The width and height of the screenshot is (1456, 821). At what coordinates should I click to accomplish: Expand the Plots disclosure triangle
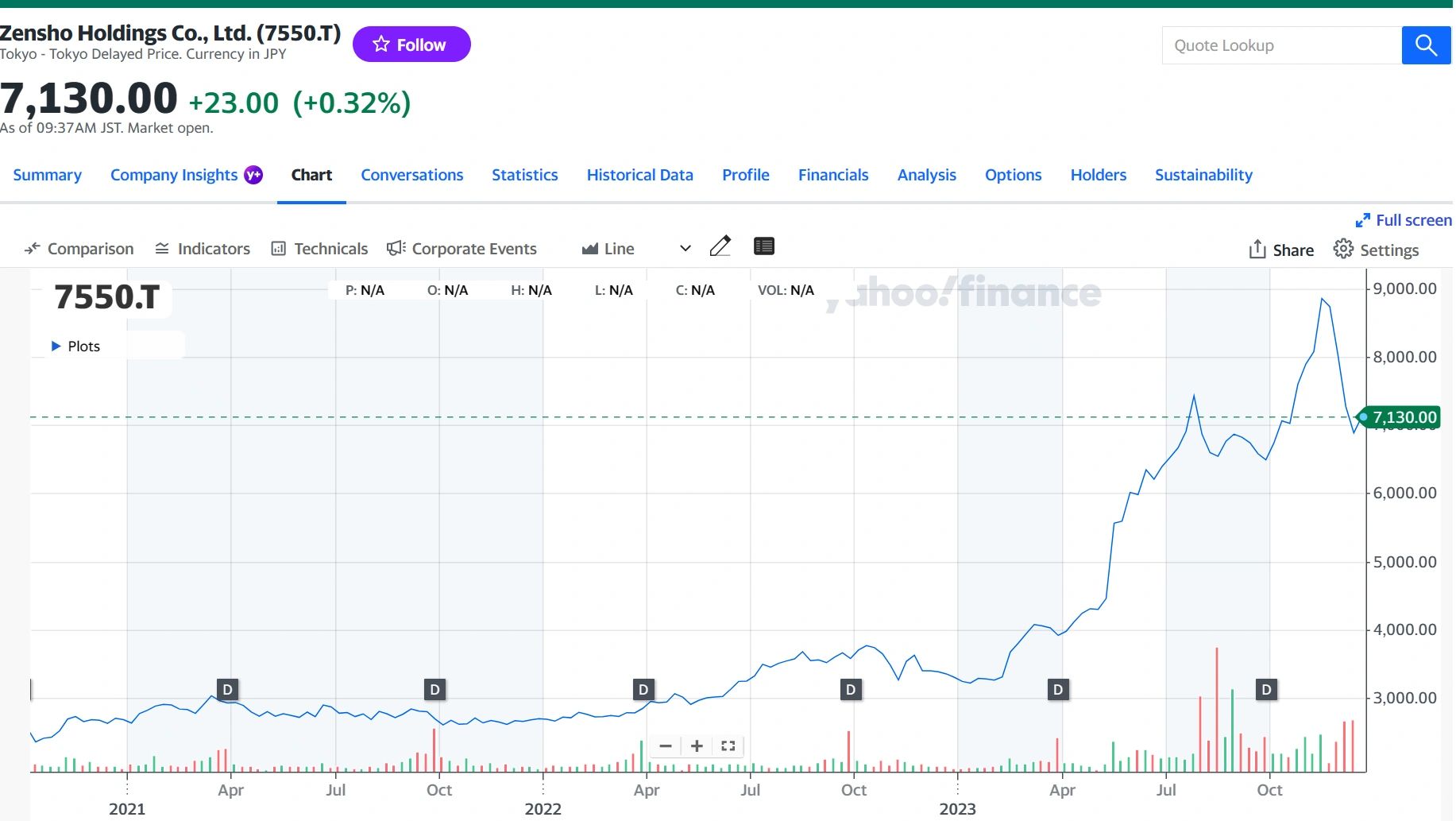(56, 346)
